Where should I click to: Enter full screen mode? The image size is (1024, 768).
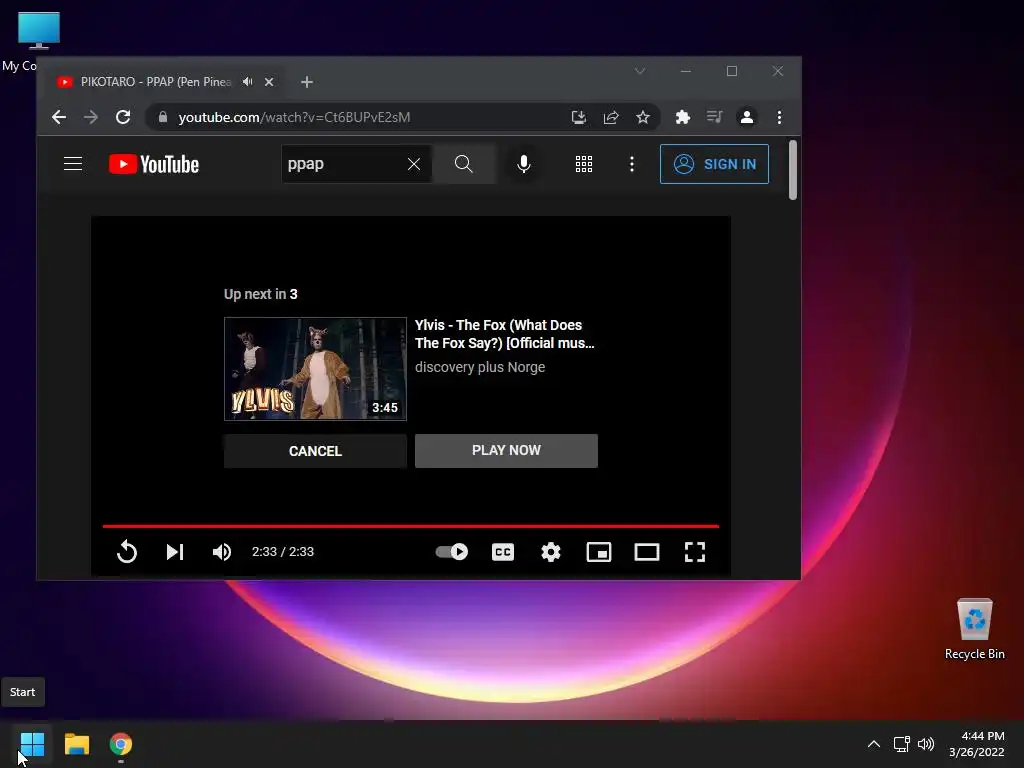(695, 552)
